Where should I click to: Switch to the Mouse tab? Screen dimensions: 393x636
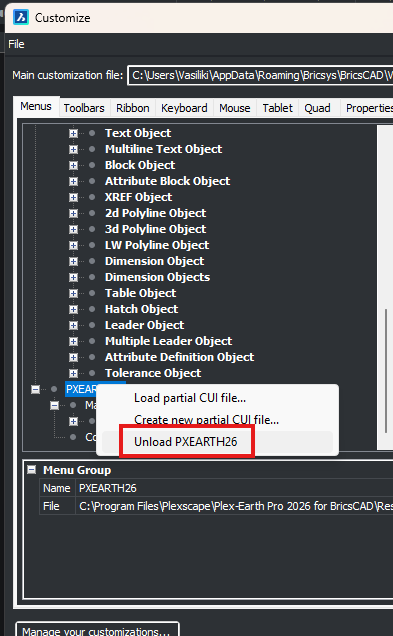coord(235,108)
